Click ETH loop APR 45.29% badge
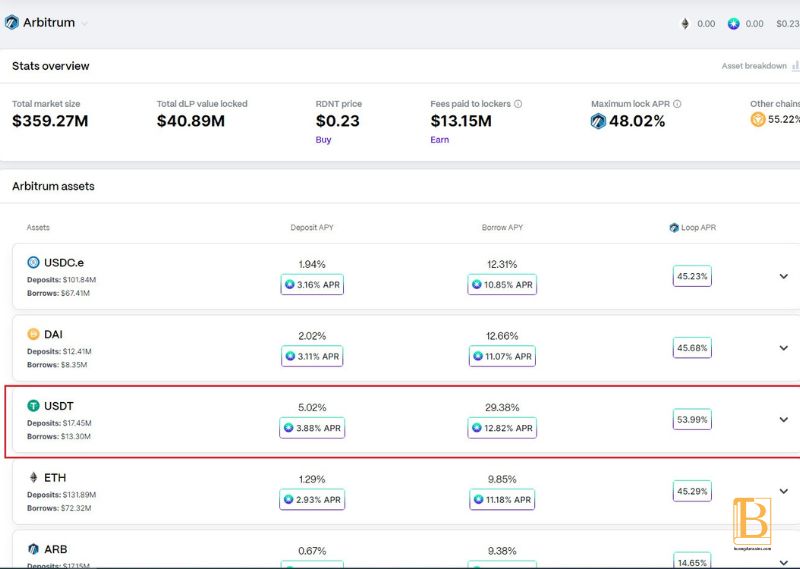 point(692,491)
